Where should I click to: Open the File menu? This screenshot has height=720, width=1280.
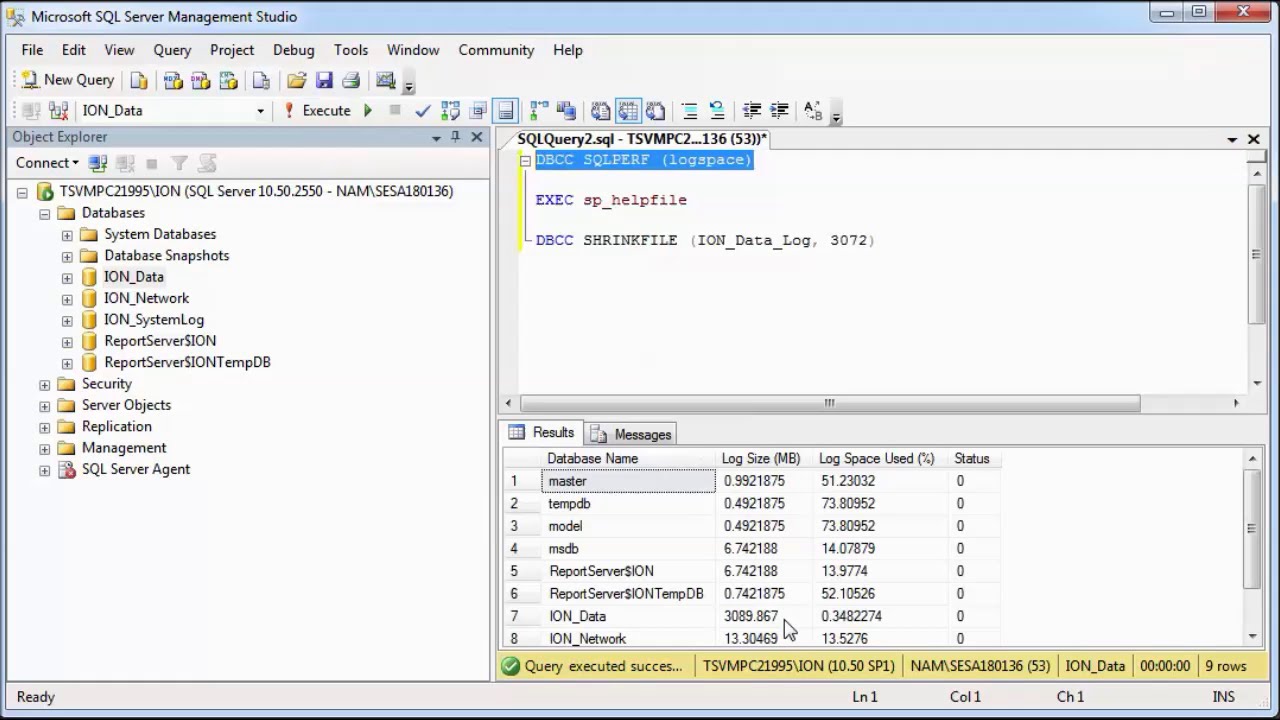pyautogui.click(x=32, y=50)
